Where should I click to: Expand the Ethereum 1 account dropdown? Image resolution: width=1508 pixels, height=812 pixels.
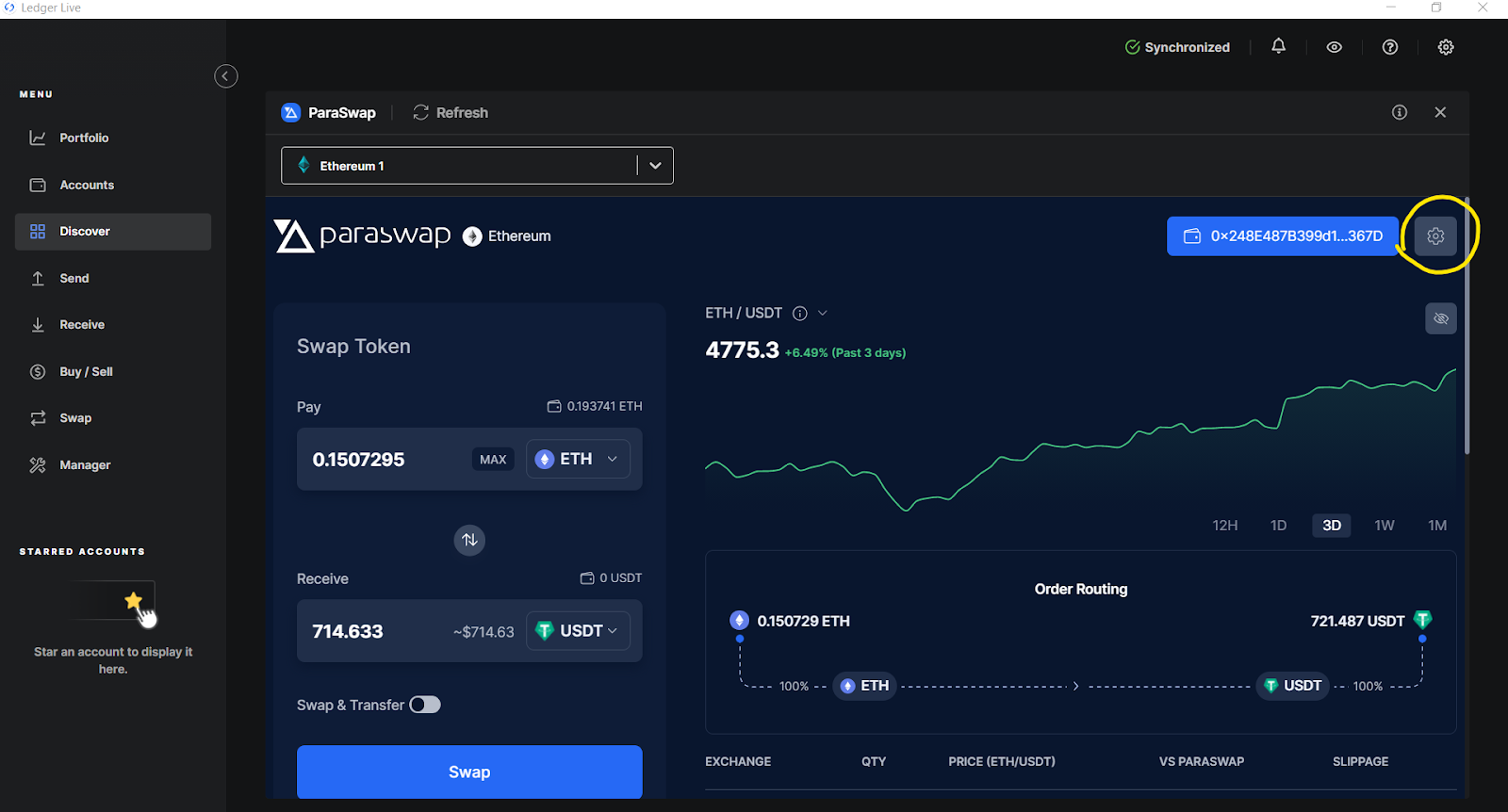pos(655,166)
